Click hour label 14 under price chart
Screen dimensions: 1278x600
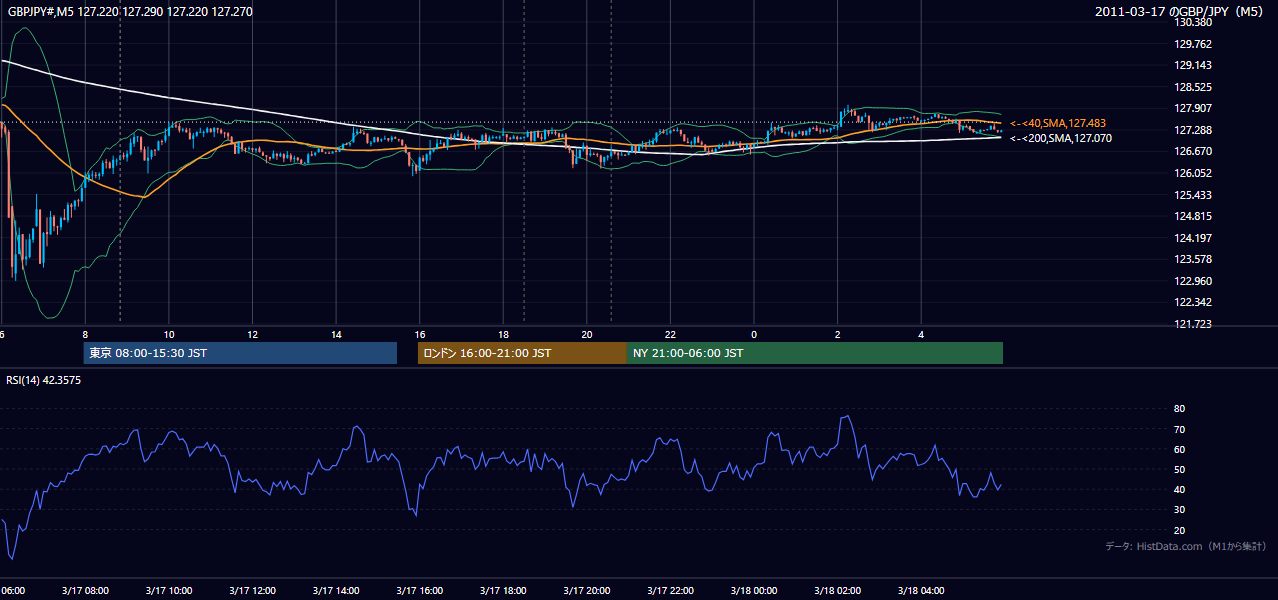click(337, 334)
